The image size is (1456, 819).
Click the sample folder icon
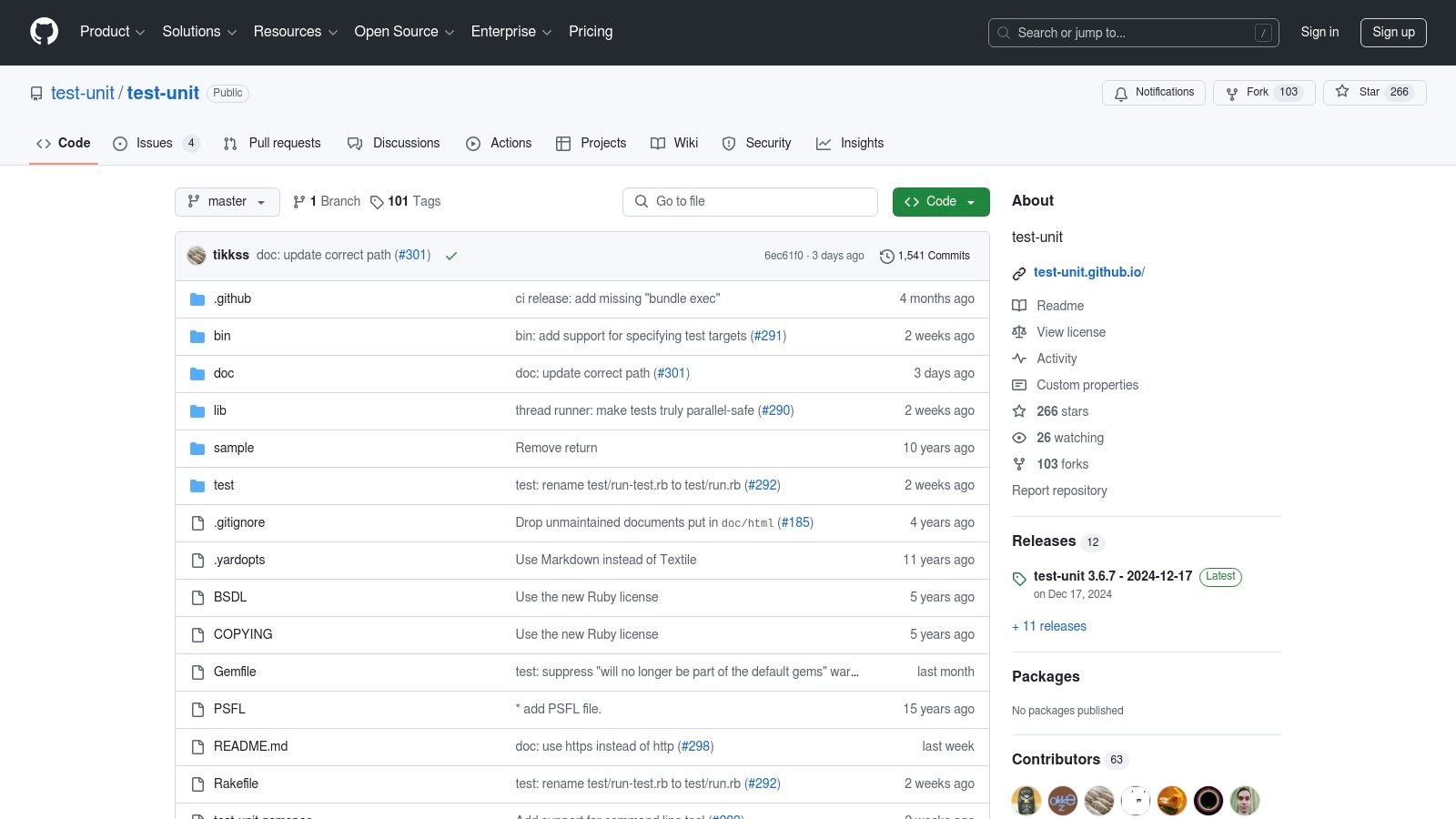(197, 449)
